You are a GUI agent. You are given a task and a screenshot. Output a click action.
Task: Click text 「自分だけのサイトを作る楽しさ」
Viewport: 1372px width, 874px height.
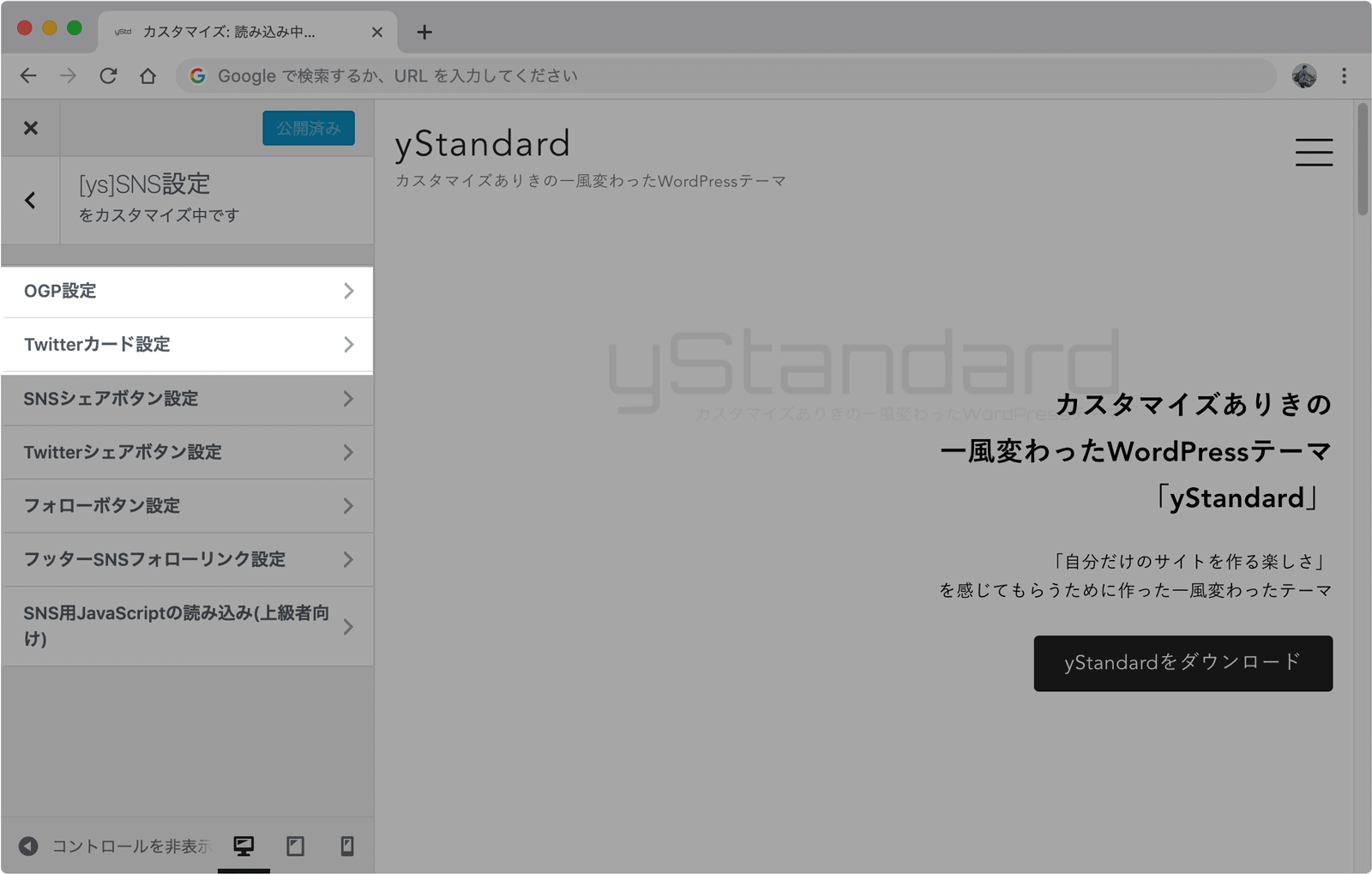click(x=1189, y=562)
